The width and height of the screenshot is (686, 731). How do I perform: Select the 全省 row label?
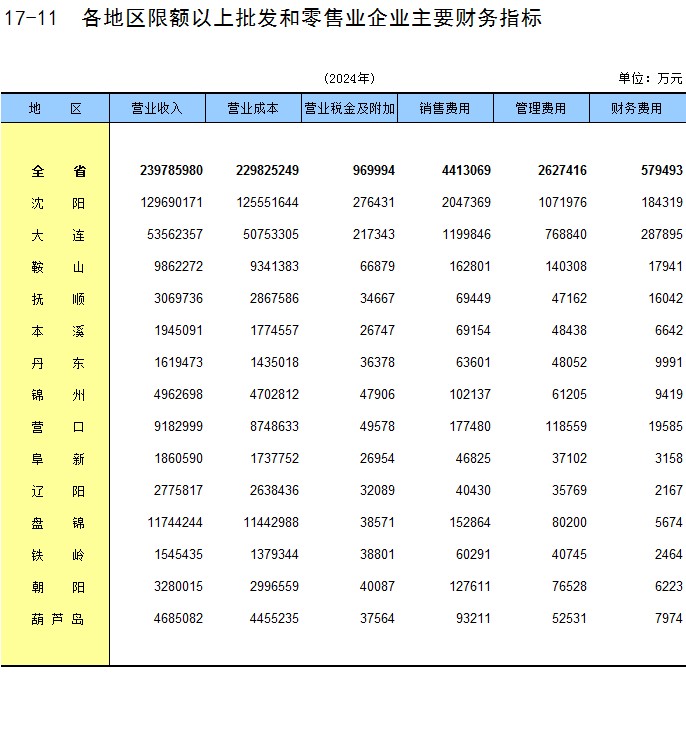point(58,171)
